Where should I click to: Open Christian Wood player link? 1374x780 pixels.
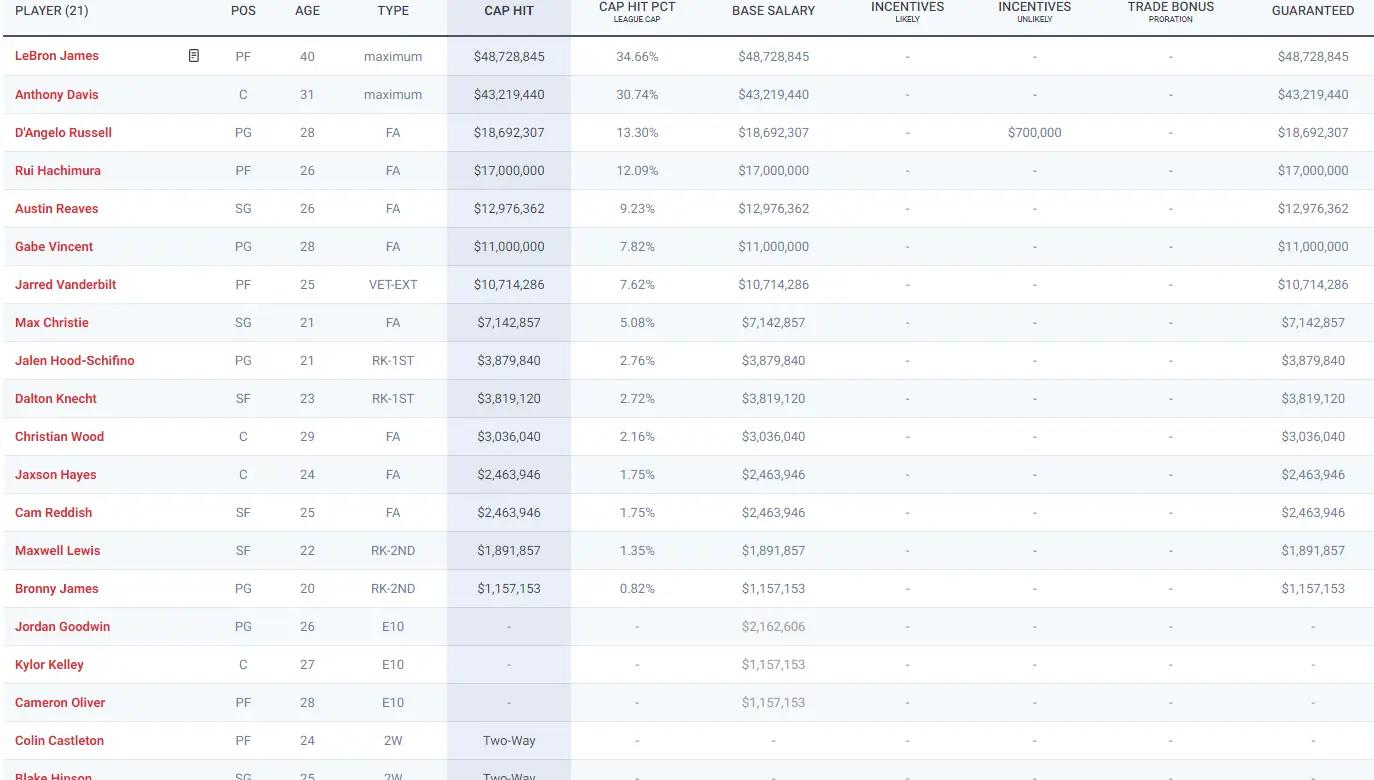[x=59, y=436]
